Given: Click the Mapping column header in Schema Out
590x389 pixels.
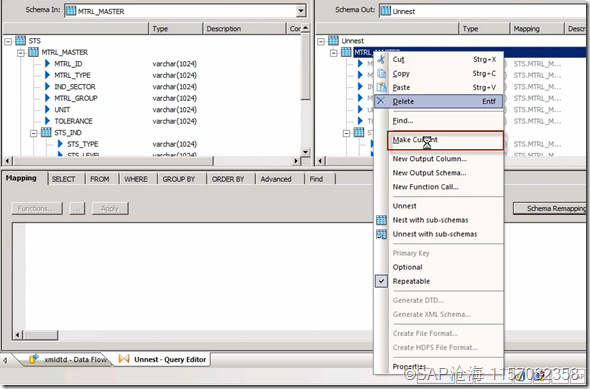Looking at the screenshot, I should [x=537, y=29].
